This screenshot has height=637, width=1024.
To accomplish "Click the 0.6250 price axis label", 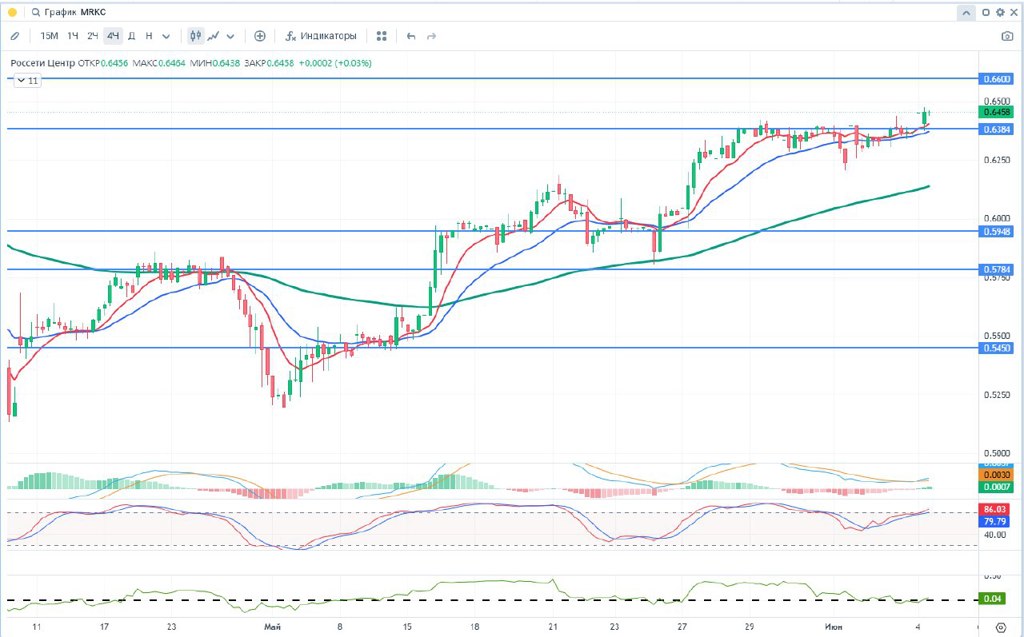I will [x=997, y=160].
